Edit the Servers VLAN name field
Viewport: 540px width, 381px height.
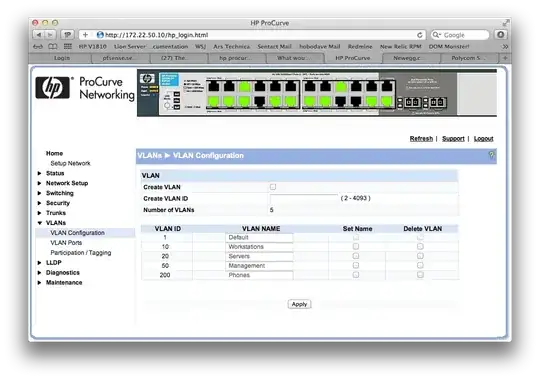[x=260, y=256]
